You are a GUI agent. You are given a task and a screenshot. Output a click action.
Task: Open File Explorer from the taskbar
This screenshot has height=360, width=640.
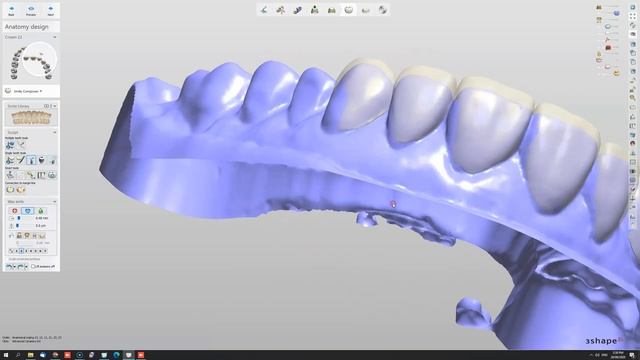30,355
